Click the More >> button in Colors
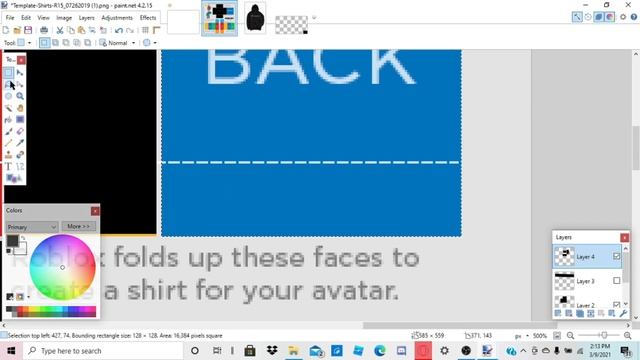The width and height of the screenshot is (640, 360). pyautogui.click(x=78, y=227)
